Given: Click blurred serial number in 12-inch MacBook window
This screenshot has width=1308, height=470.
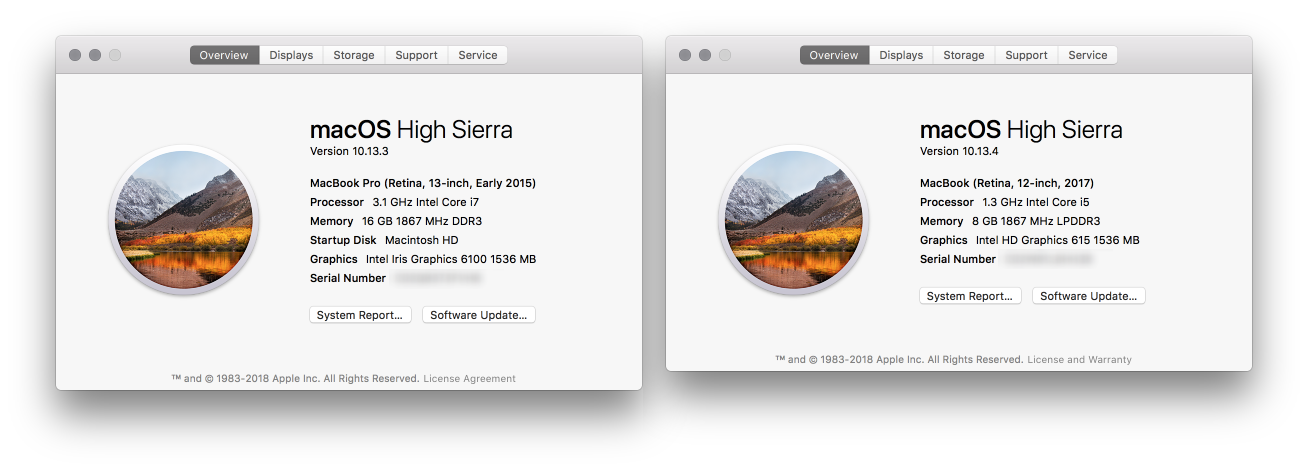Looking at the screenshot, I should [x=1048, y=259].
